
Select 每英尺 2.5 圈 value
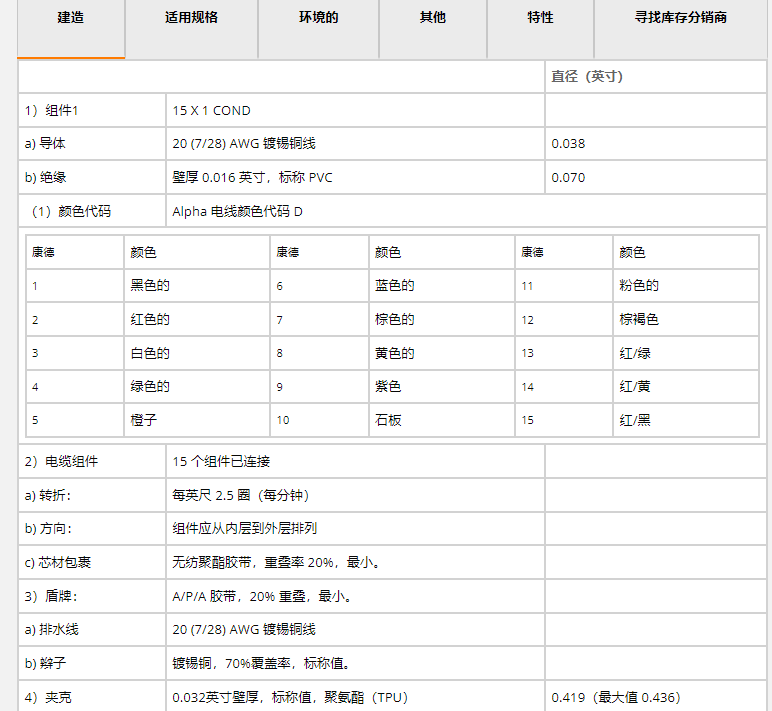click(241, 495)
